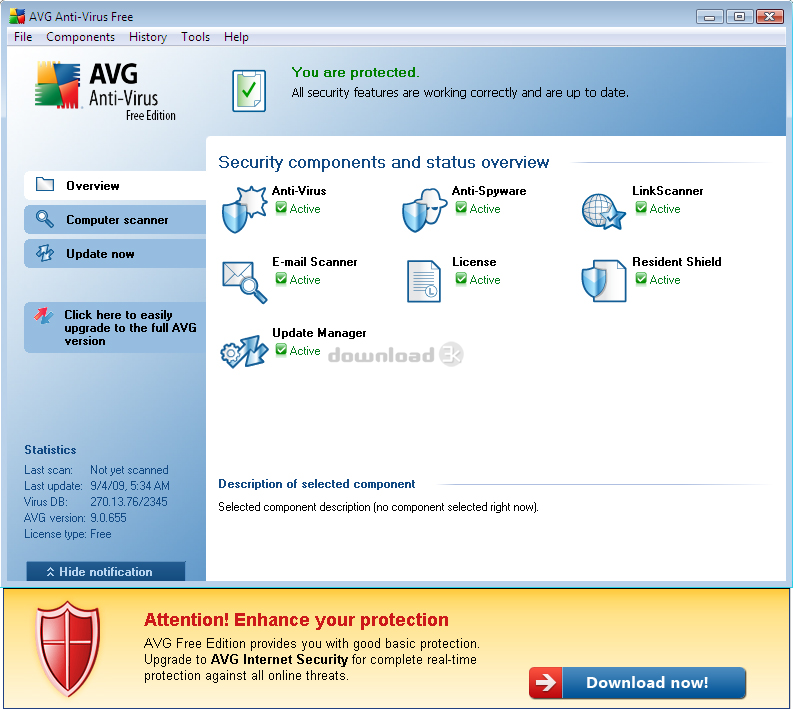Viewport: 793px width, 709px height.
Task: Click the LinkScanner Active green check mark
Action: coord(641,208)
